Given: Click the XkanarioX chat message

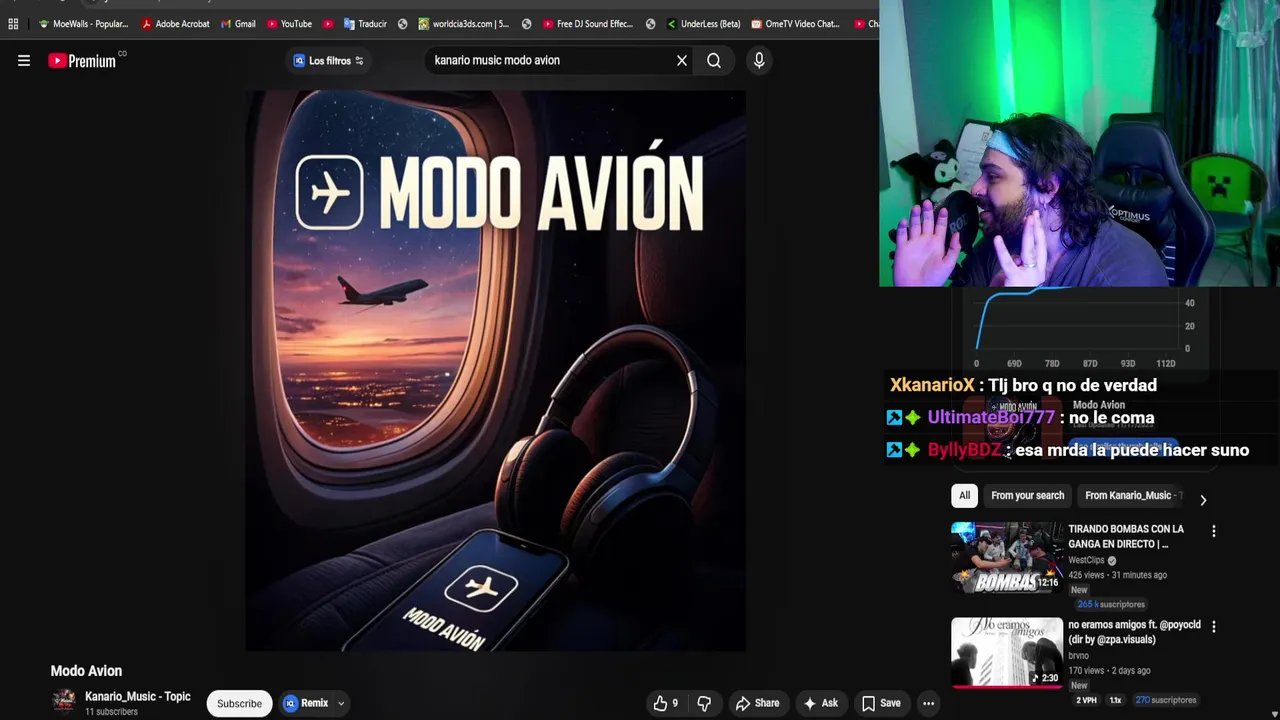Looking at the screenshot, I should [1023, 385].
